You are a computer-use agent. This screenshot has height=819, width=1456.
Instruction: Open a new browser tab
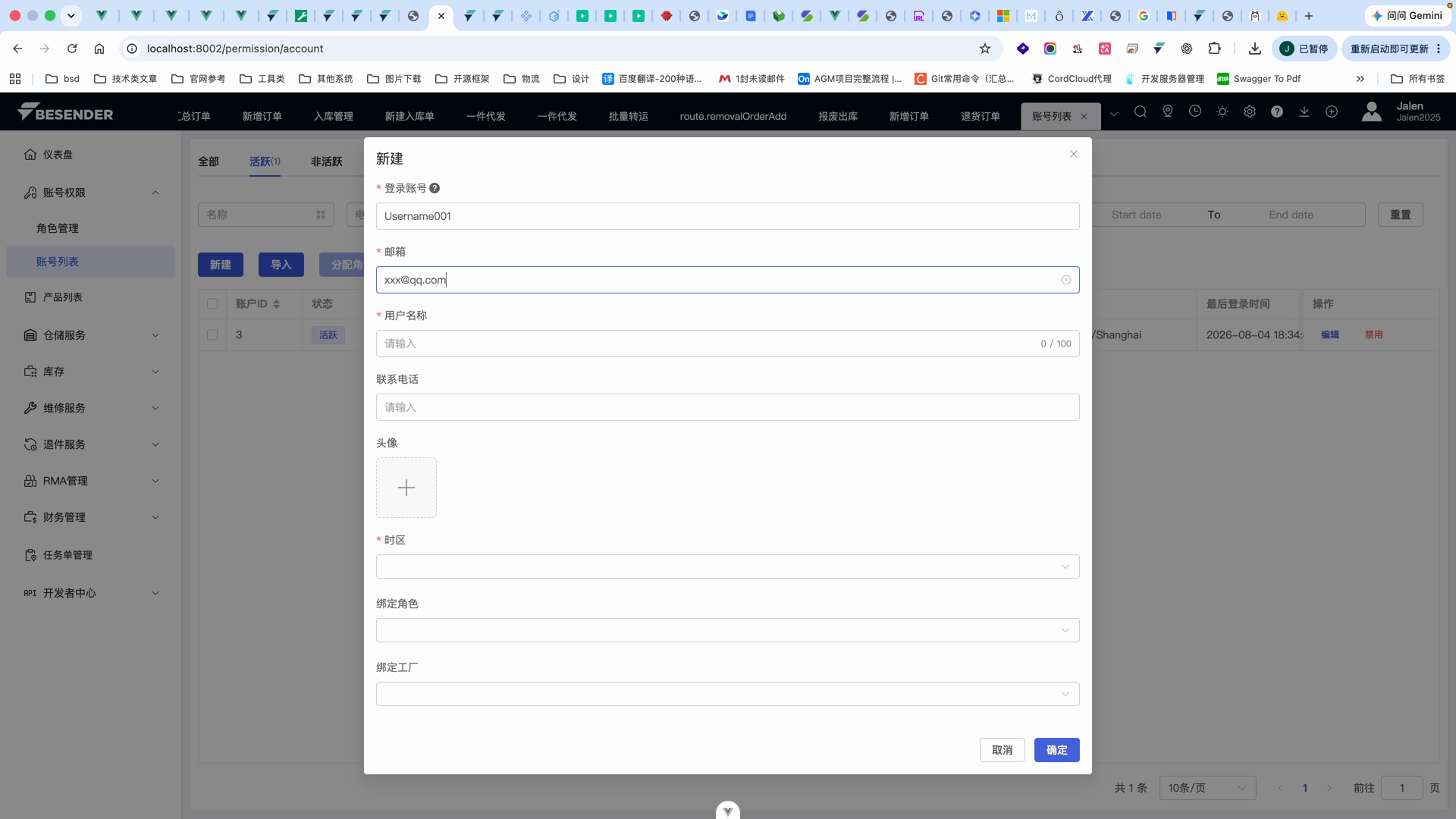[x=1309, y=16]
